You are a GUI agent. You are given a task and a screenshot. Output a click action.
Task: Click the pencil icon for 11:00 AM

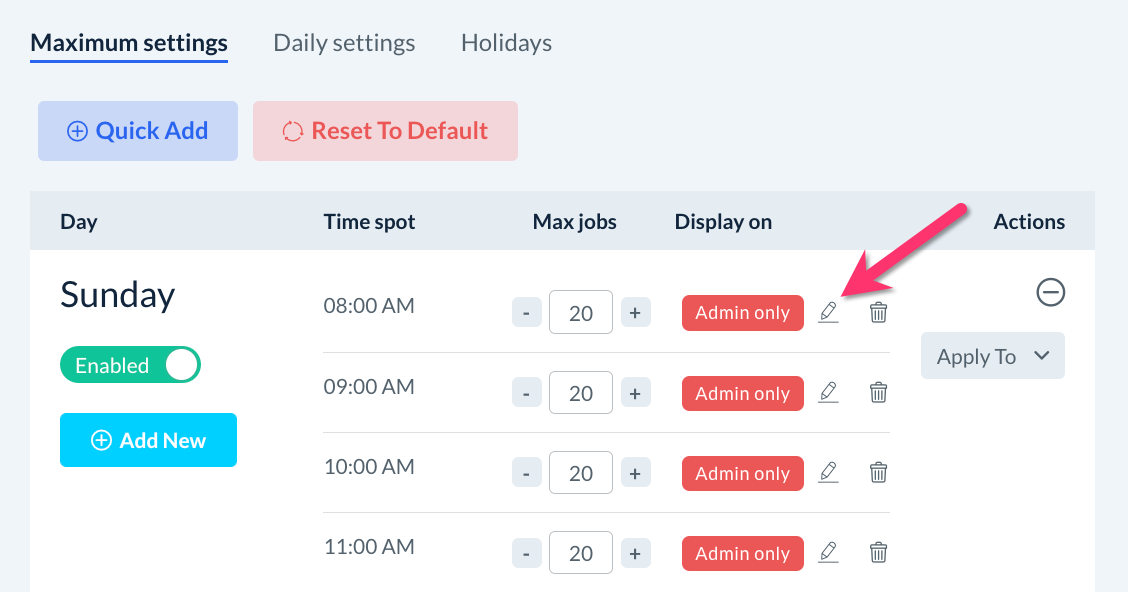pos(828,553)
